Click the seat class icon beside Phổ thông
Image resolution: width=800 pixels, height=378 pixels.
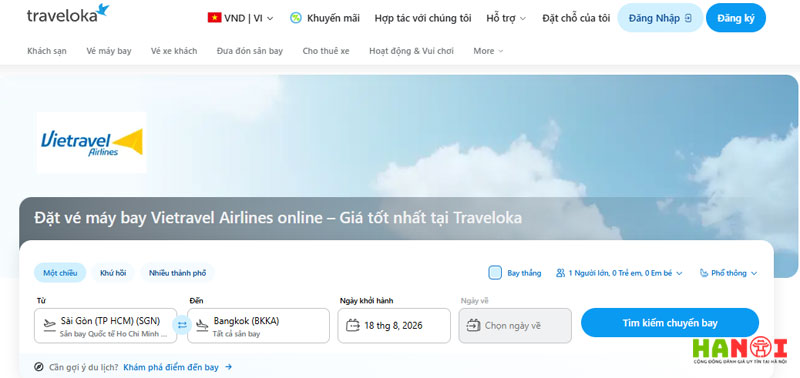pyautogui.click(x=704, y=273)
